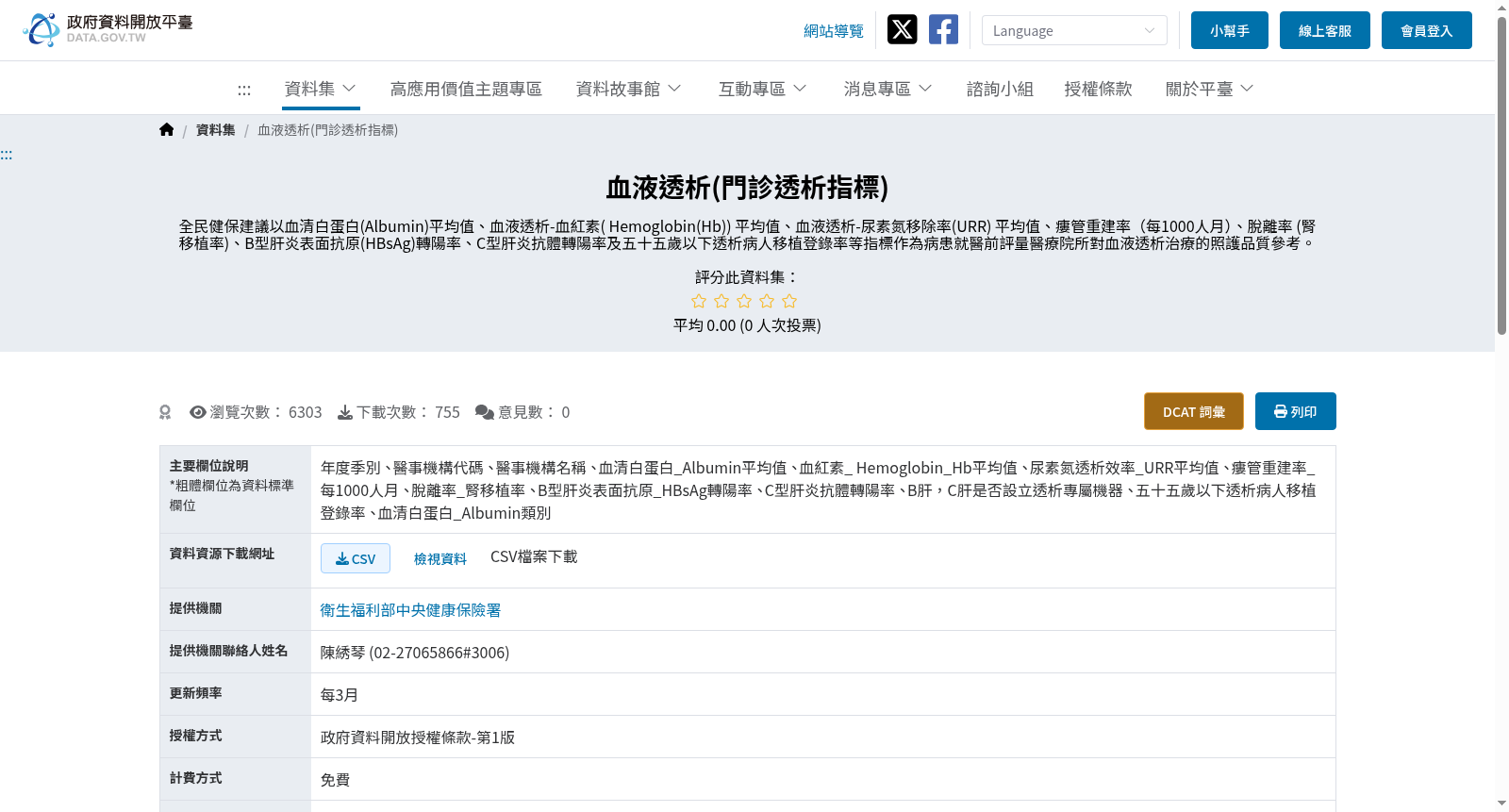Open the Language dropdown

coord(1074,30)
